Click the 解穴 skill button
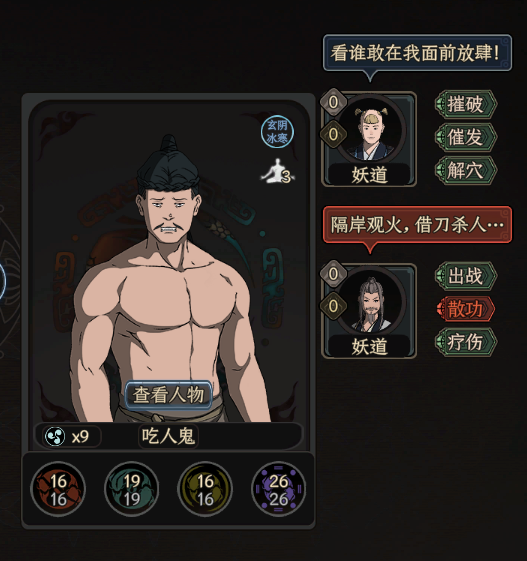Viewport: 527px width, 561px height. [465, 170]
